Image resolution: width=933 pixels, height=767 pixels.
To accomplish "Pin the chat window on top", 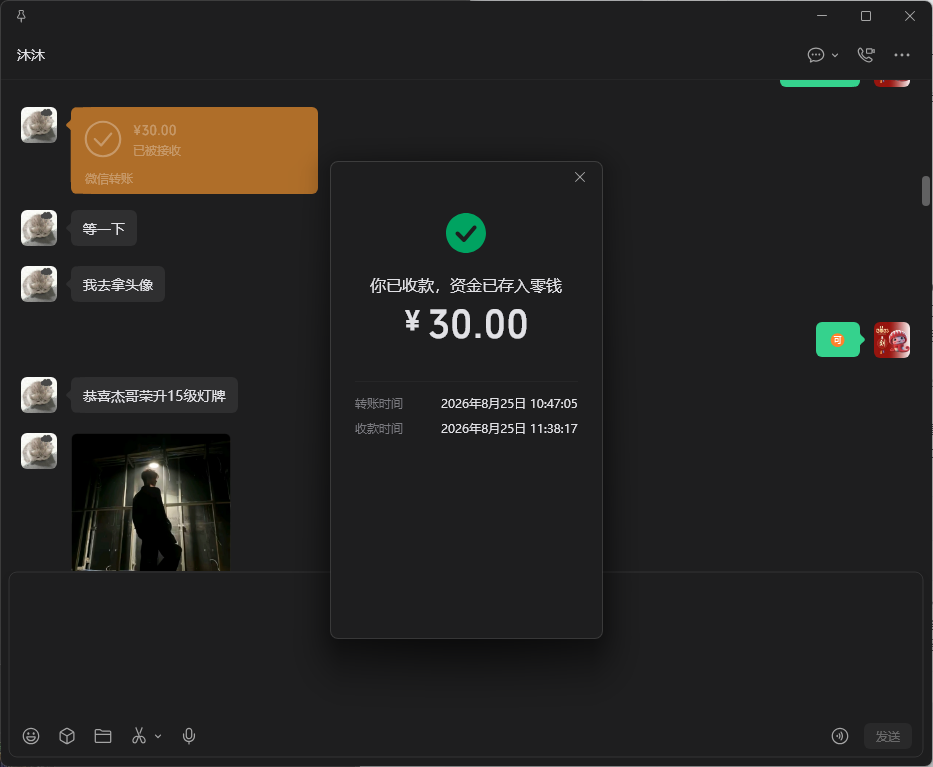I will pyautogui.click(x=21, y=16).
